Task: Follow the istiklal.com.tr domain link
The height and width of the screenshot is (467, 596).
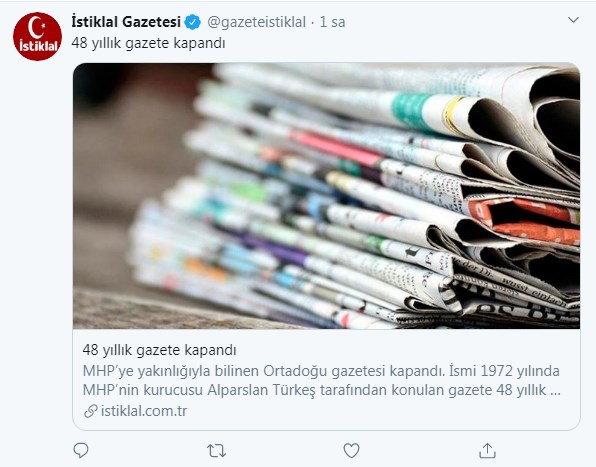Action: 144,411
